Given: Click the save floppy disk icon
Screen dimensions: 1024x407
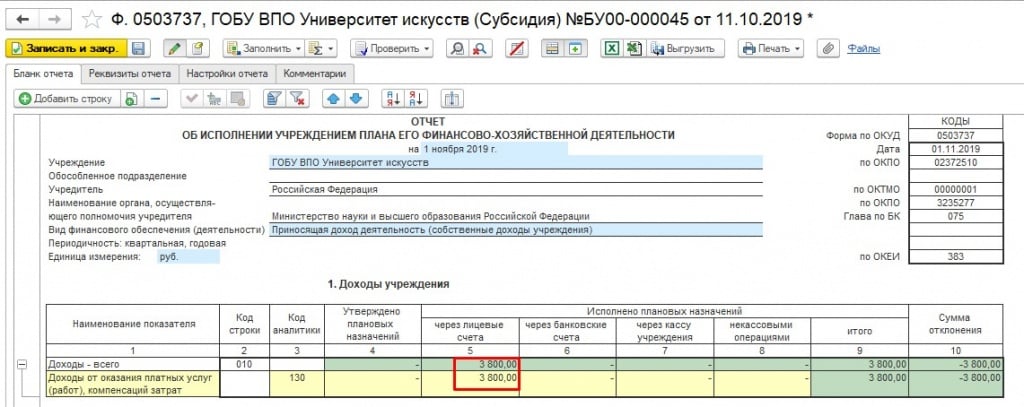Looking at the screenshot, I should click(138, 48).
